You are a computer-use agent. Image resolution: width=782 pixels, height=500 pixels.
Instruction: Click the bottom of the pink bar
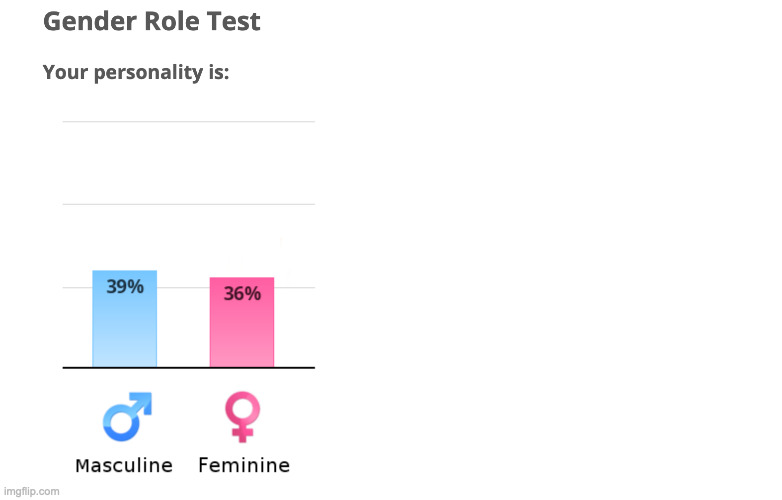[242, 362]
